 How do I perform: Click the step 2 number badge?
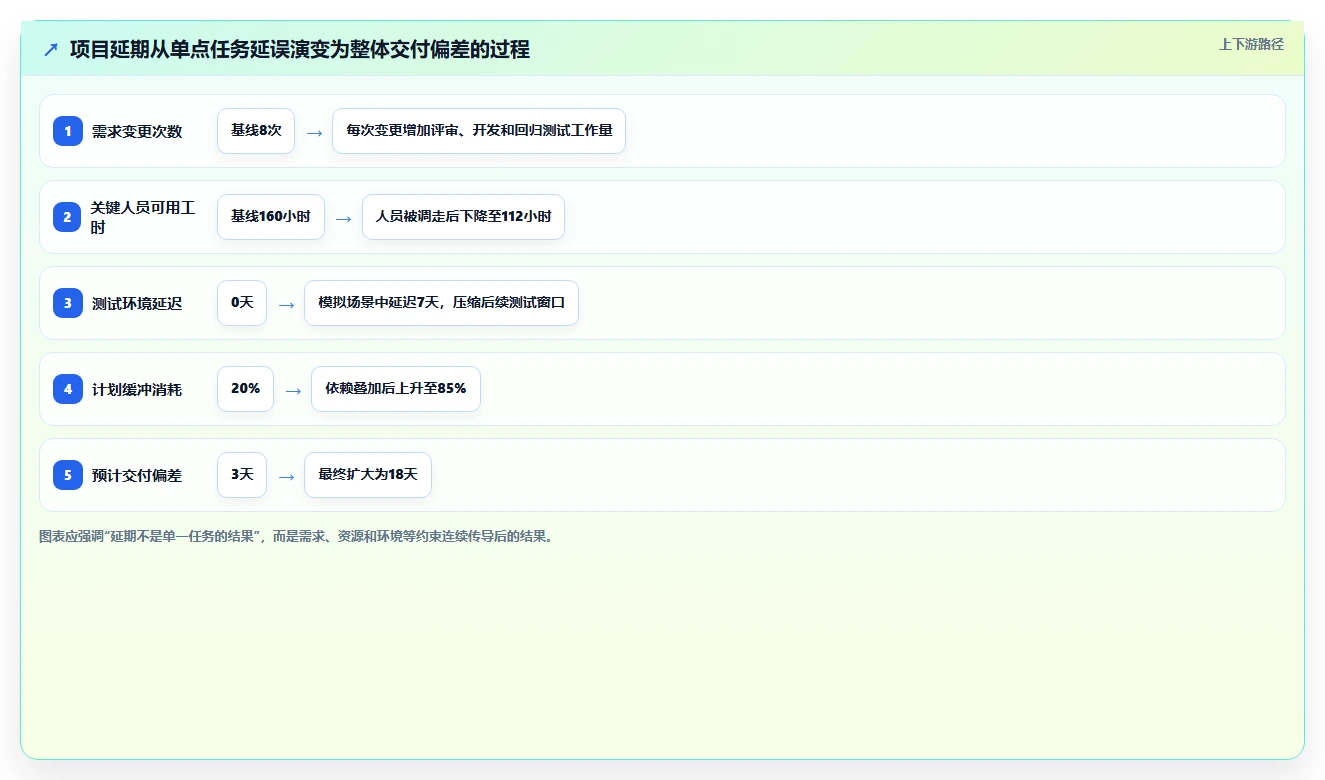click(68, 217)
